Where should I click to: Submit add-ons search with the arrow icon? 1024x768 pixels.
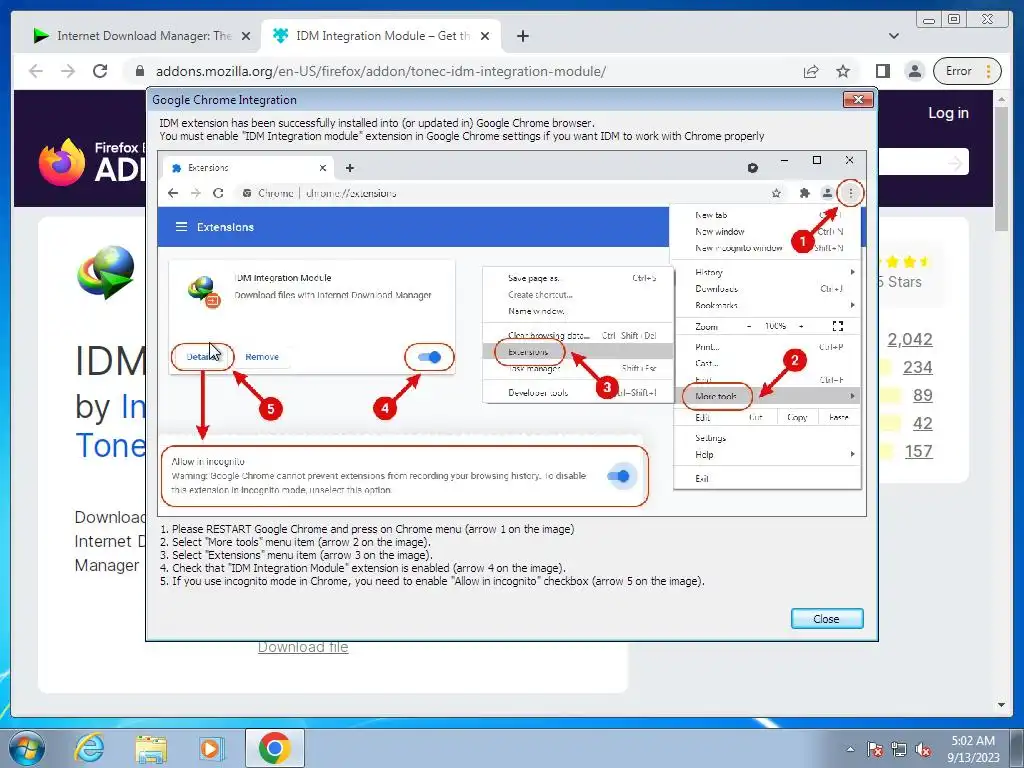point(955,163)
